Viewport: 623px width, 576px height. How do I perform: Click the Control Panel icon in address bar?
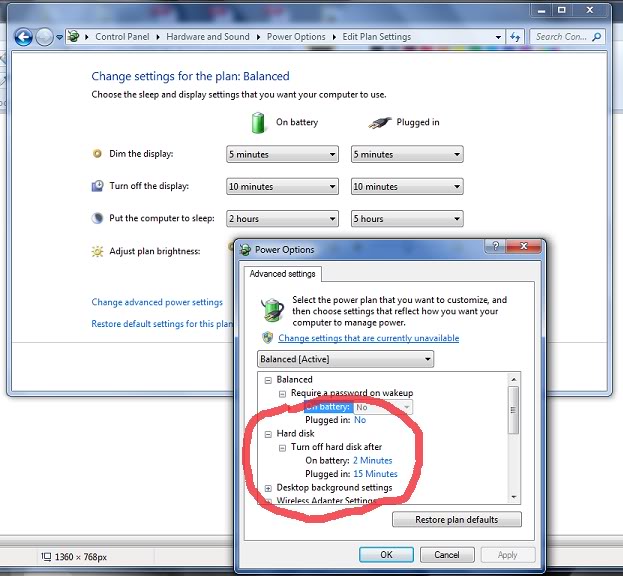coord(73,37)
